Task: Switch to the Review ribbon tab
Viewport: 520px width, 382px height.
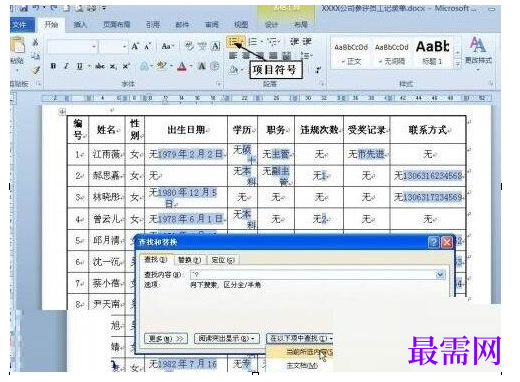Action: 211,25
